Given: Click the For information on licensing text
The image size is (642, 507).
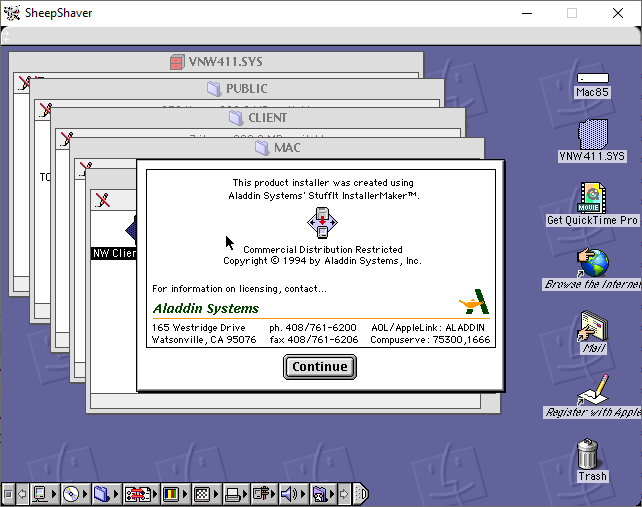Looking at the screenshot, I should (240, 289).
